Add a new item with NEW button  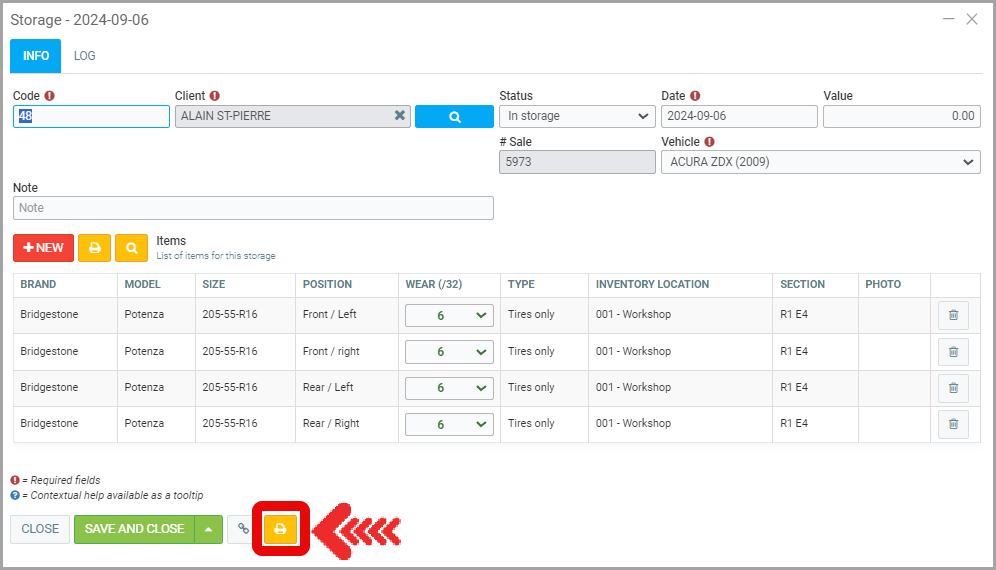pyautogui.click(x=43, y=248)
